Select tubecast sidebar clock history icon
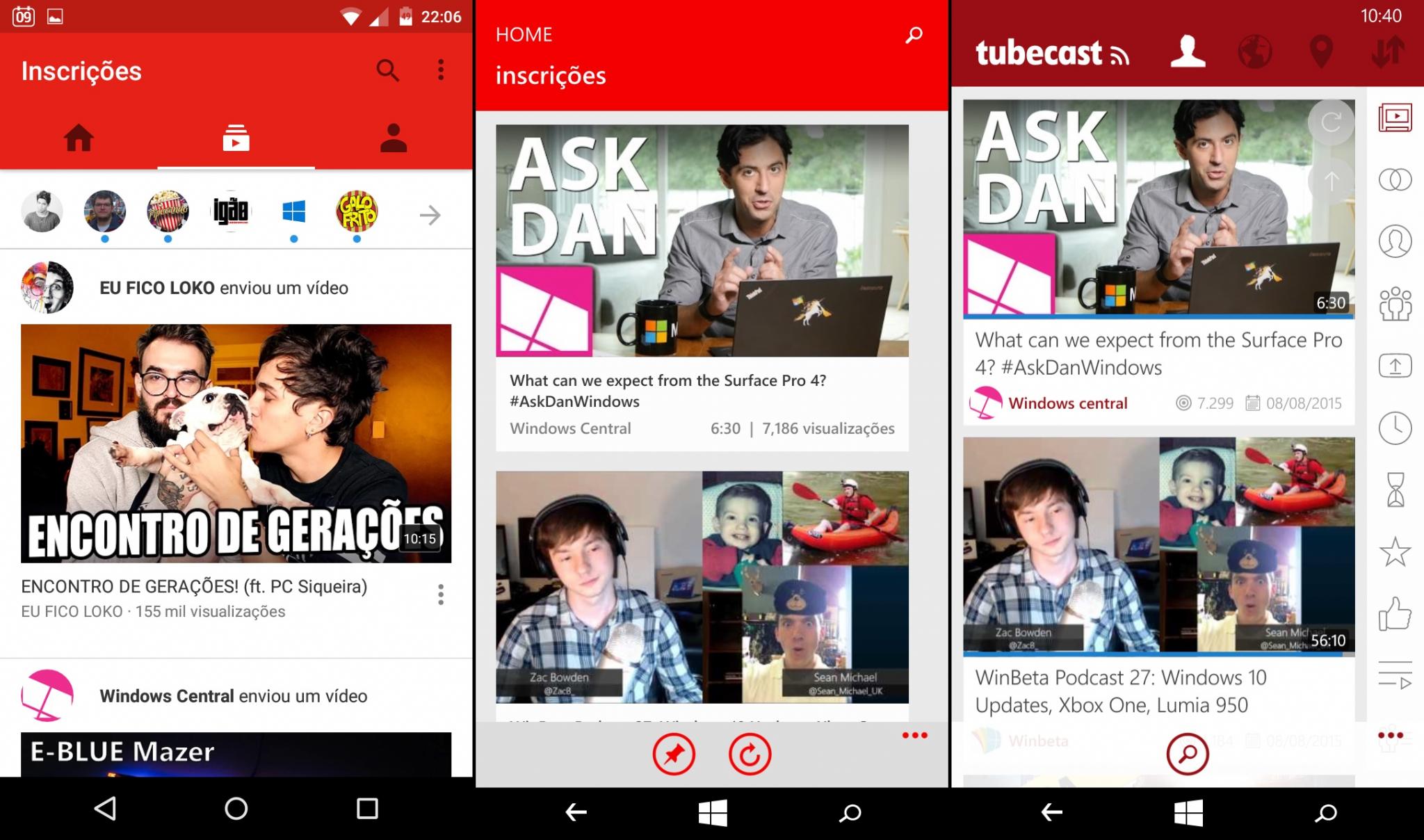This screenshot has width=1424, height=840. 1395,428
